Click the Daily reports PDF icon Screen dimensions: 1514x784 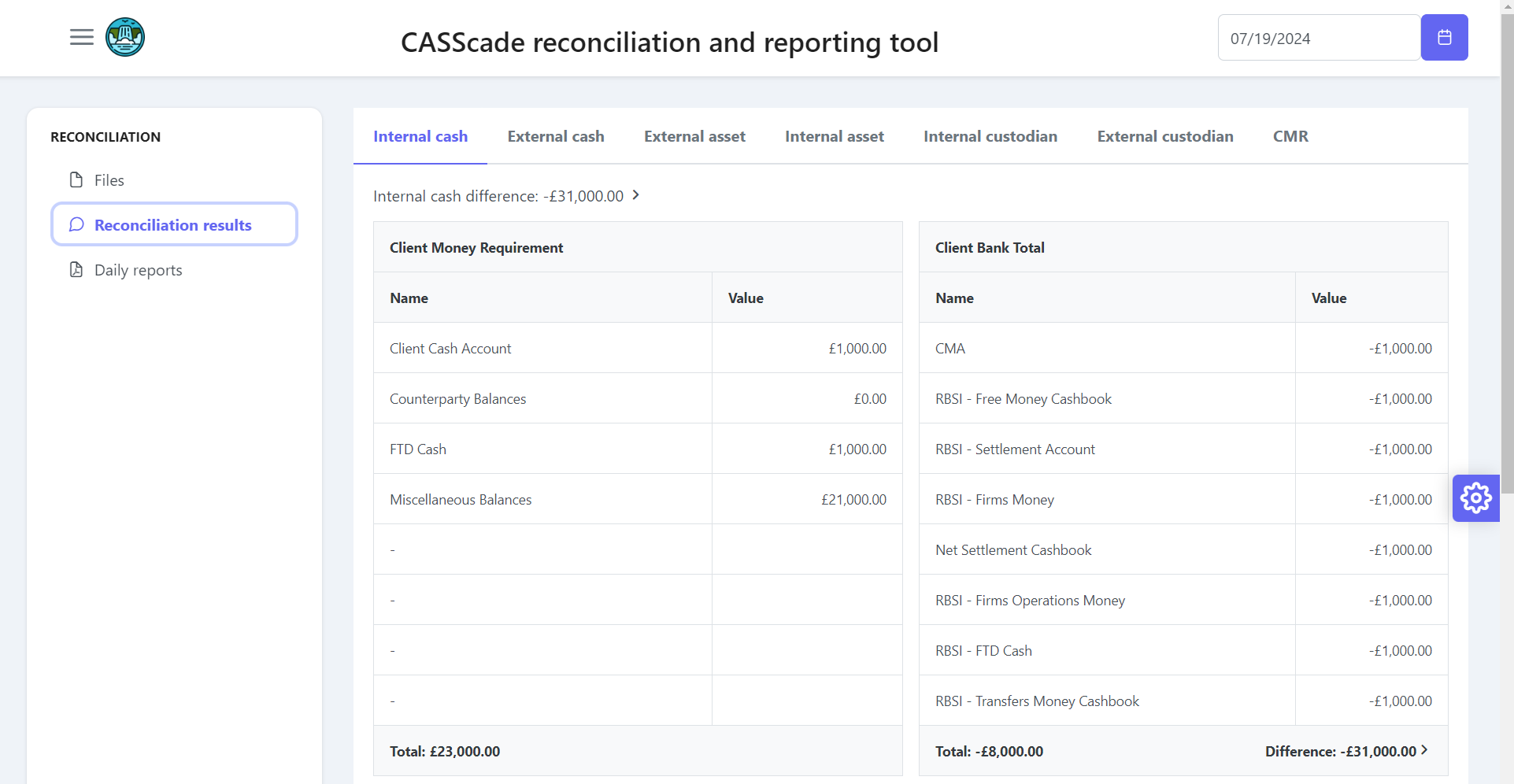[76, 270]
